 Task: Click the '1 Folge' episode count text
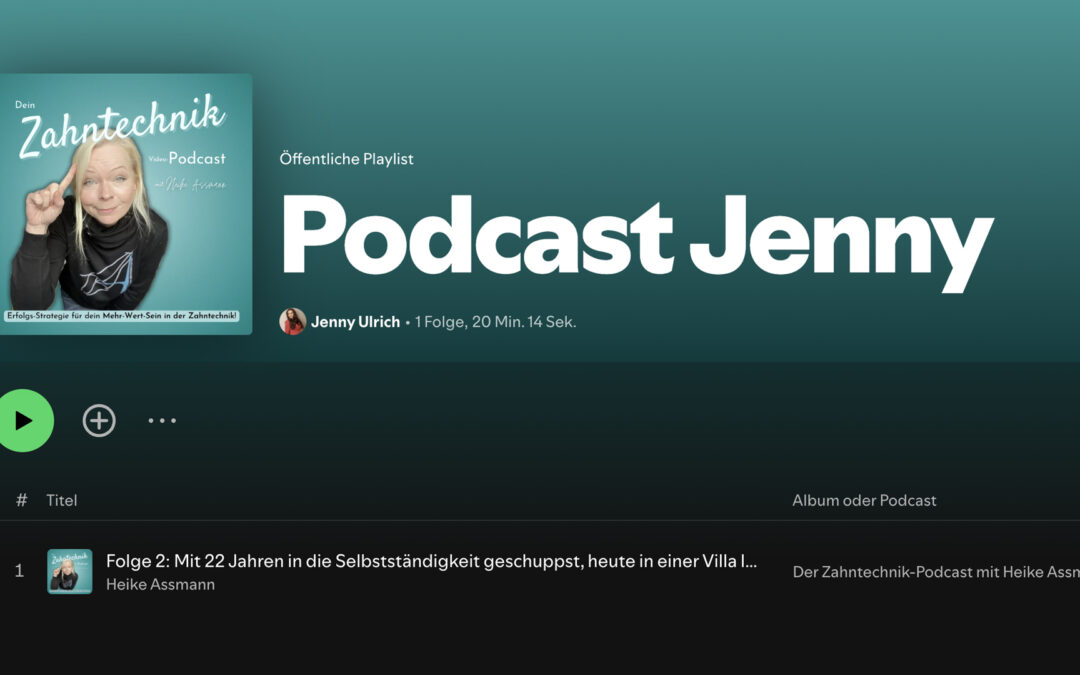(438, 322)
